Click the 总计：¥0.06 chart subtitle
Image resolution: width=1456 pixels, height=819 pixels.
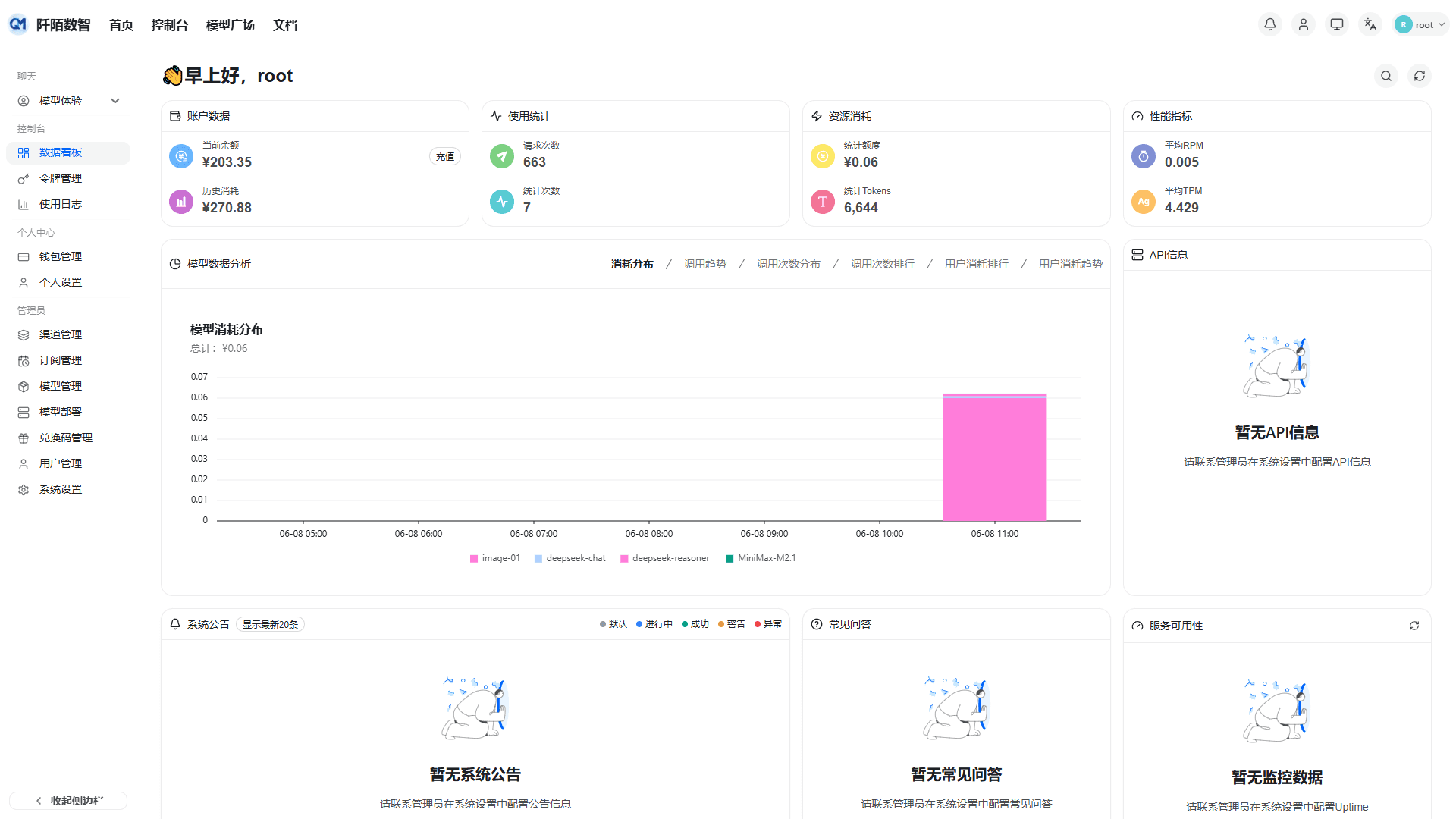[x=218, y=349]
